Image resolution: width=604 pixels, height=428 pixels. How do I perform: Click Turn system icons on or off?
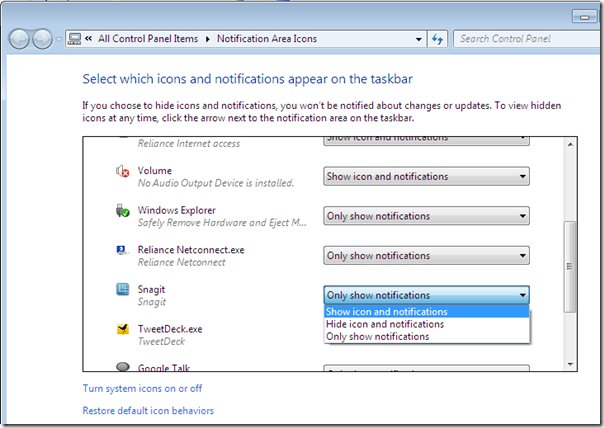(142, 388)
